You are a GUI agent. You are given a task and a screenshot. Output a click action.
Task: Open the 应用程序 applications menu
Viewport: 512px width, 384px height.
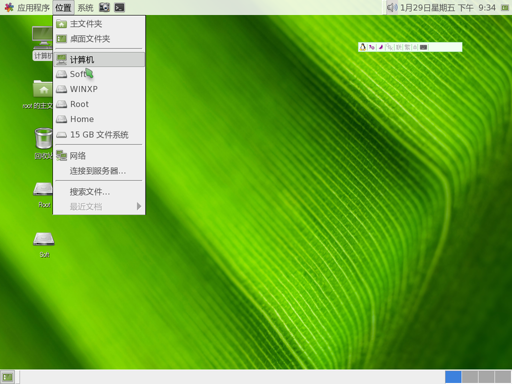point(27,7)
